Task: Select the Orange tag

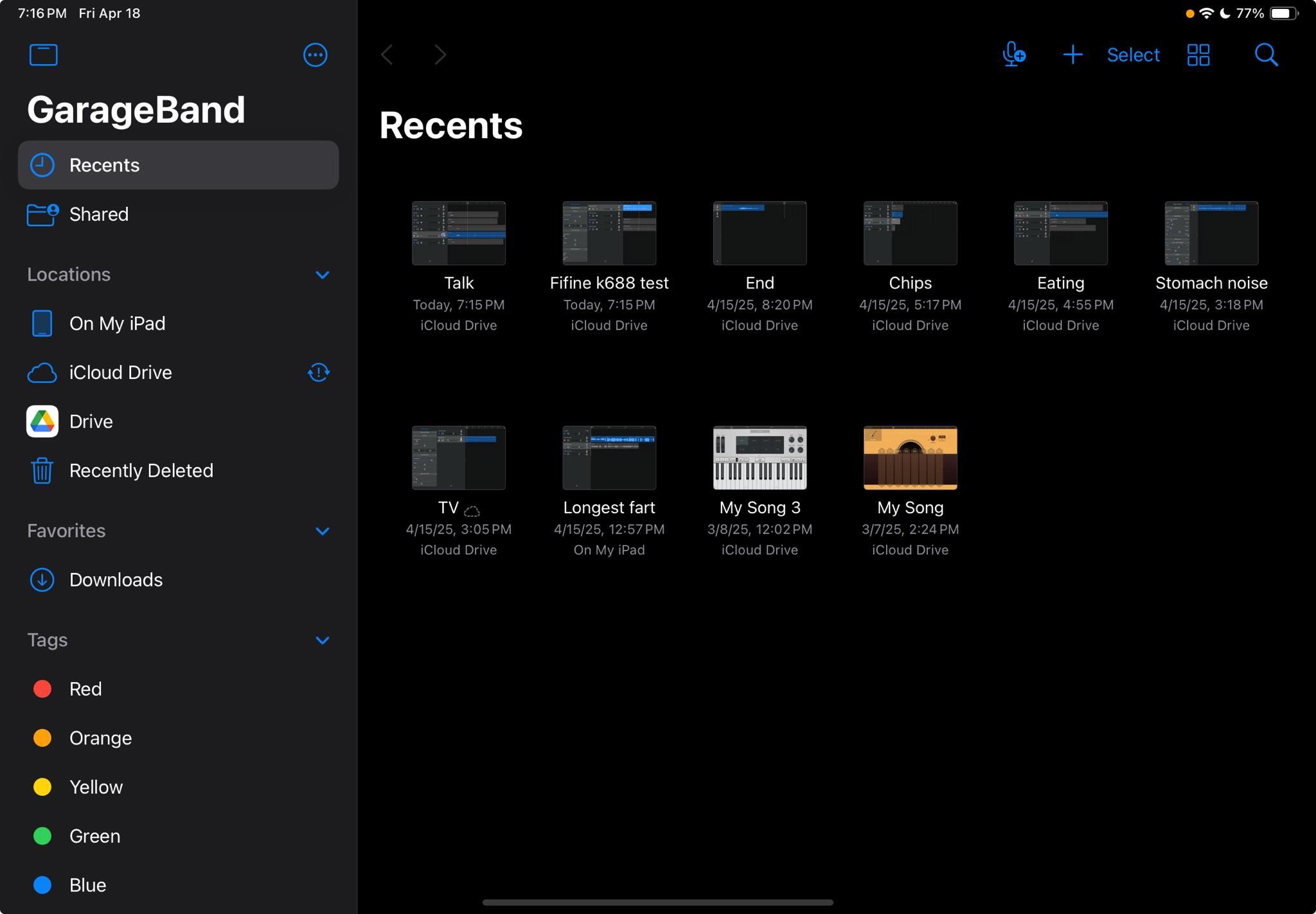Action: (178, 738)
